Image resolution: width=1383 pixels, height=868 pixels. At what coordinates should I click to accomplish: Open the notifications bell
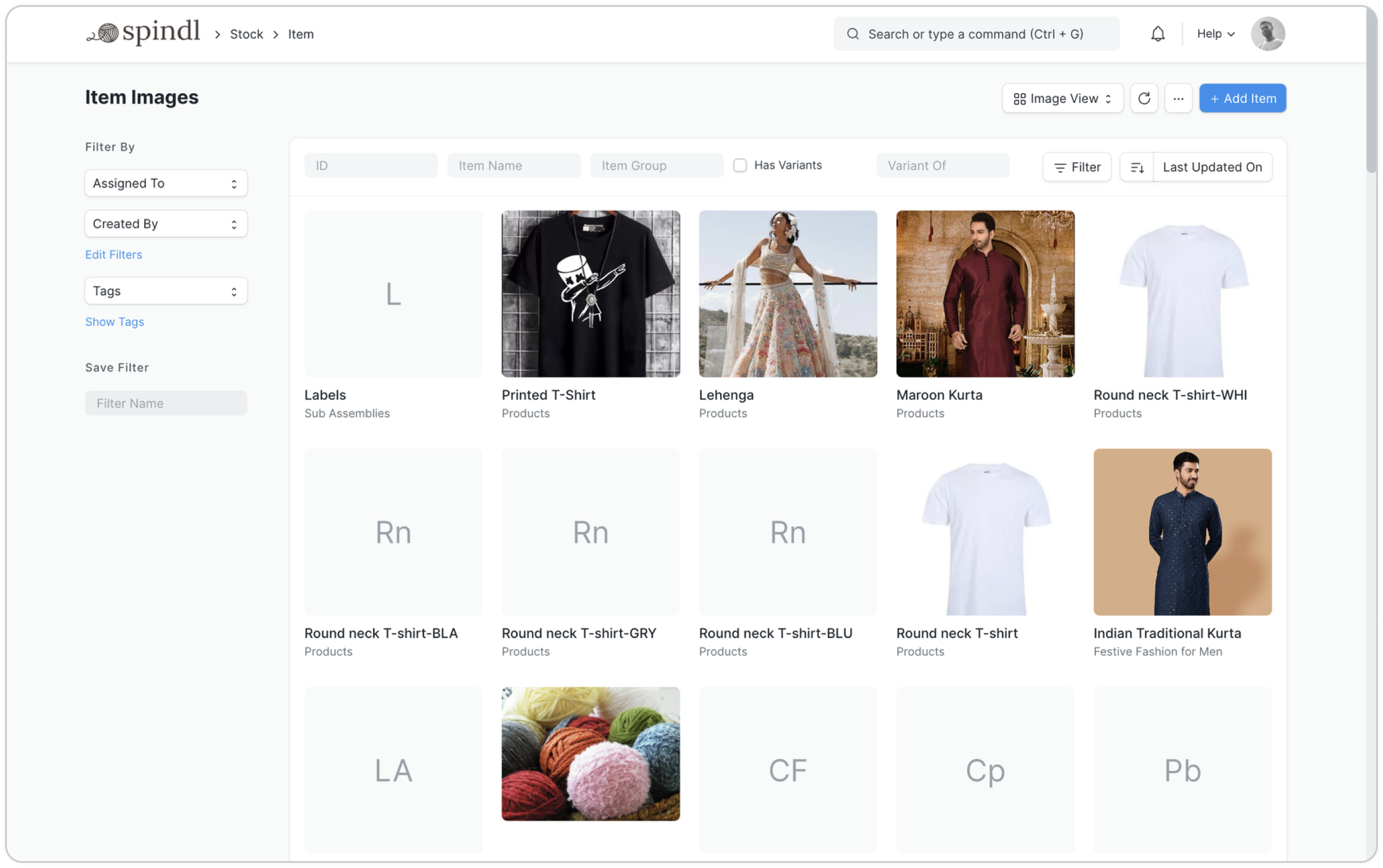point(1158,34)
